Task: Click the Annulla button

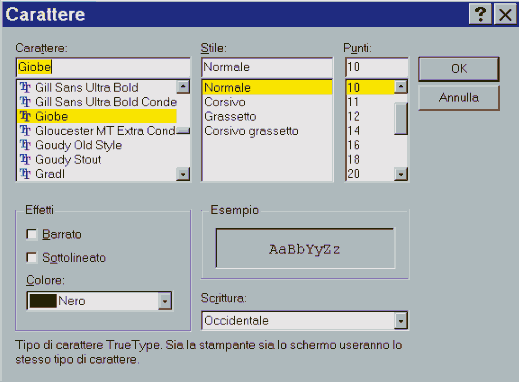Action: (x=459, y=98)
